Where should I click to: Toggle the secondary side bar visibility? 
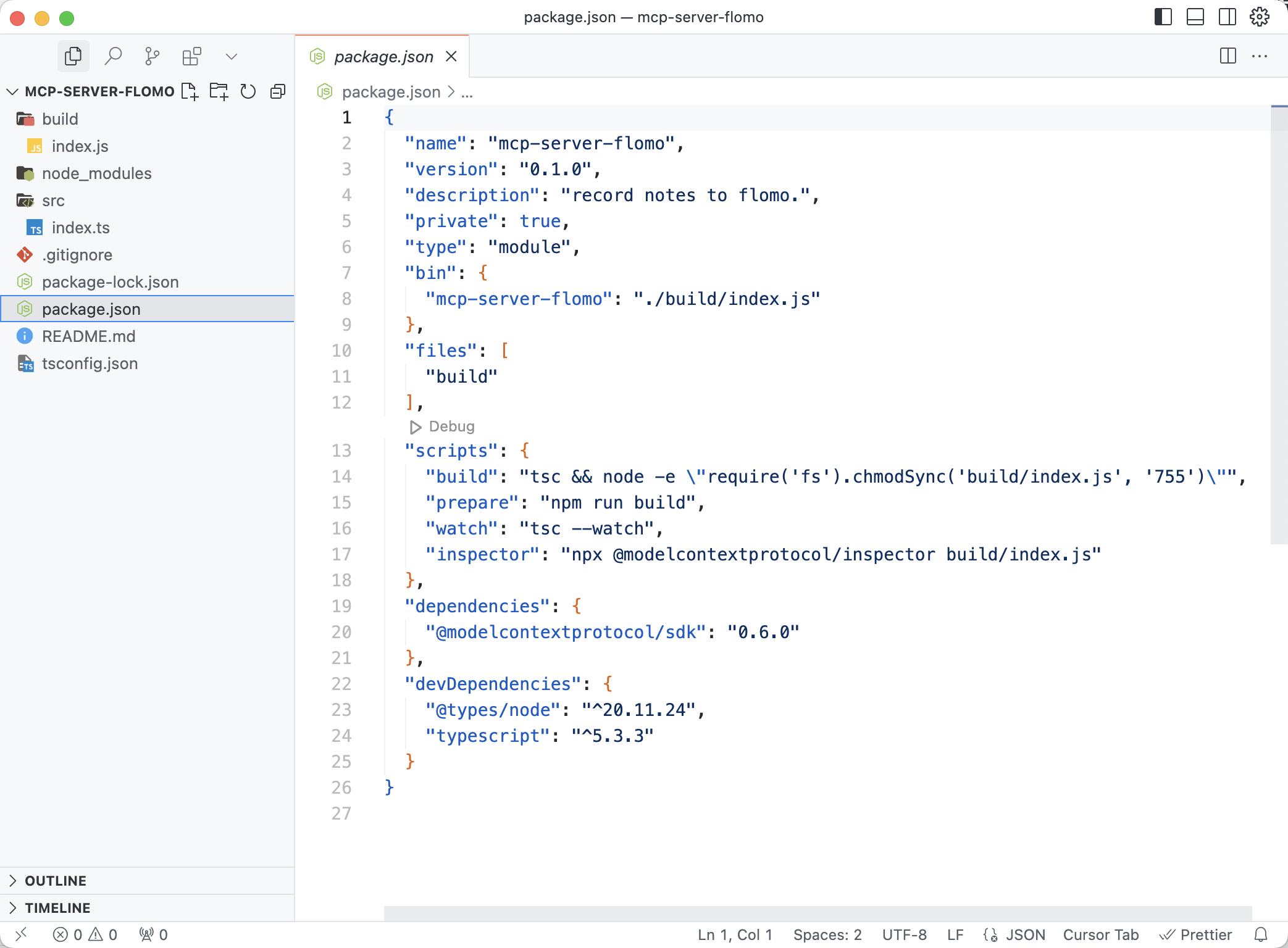(1227, 17)
